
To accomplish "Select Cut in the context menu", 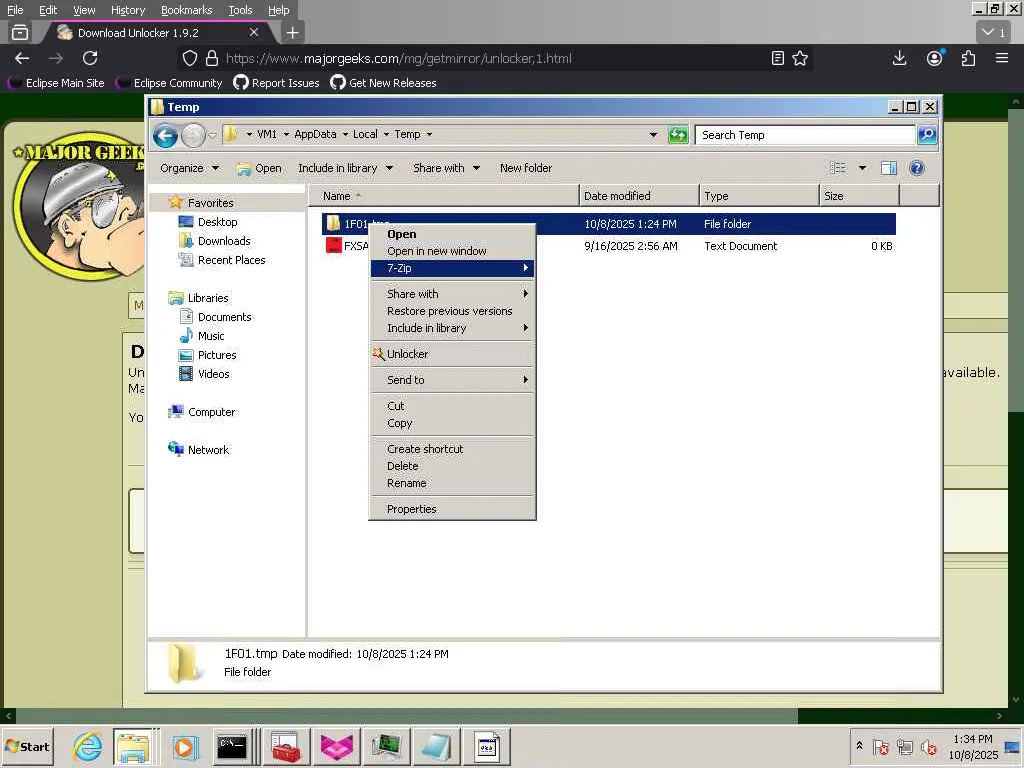I will tap(452, 406).
